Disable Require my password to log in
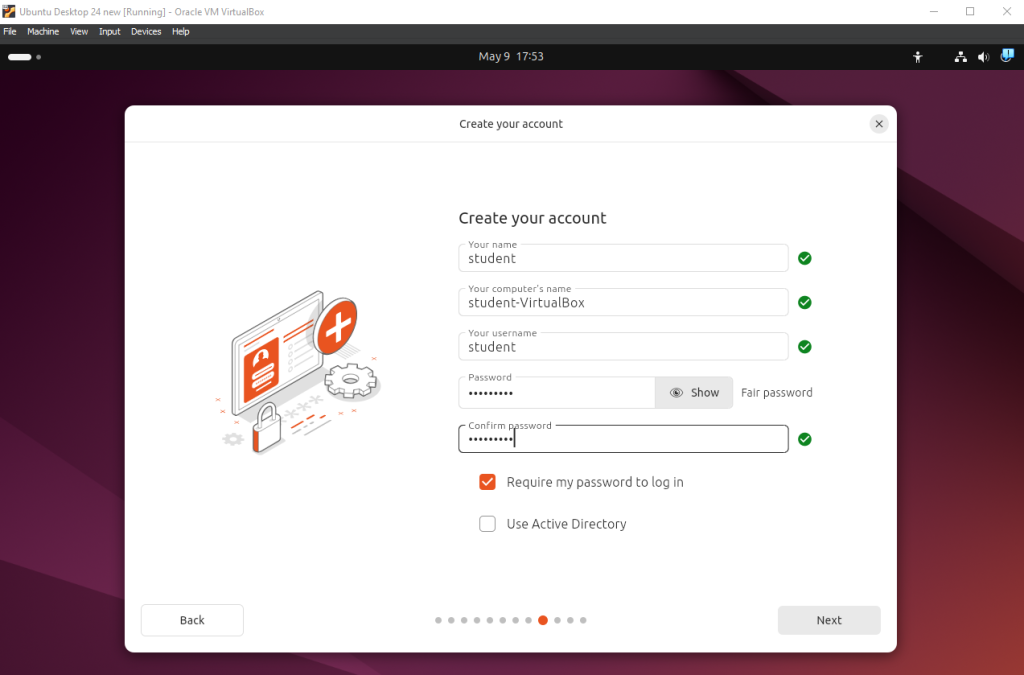Screen dimensions: 1024x675 click(x=487, y=482)
